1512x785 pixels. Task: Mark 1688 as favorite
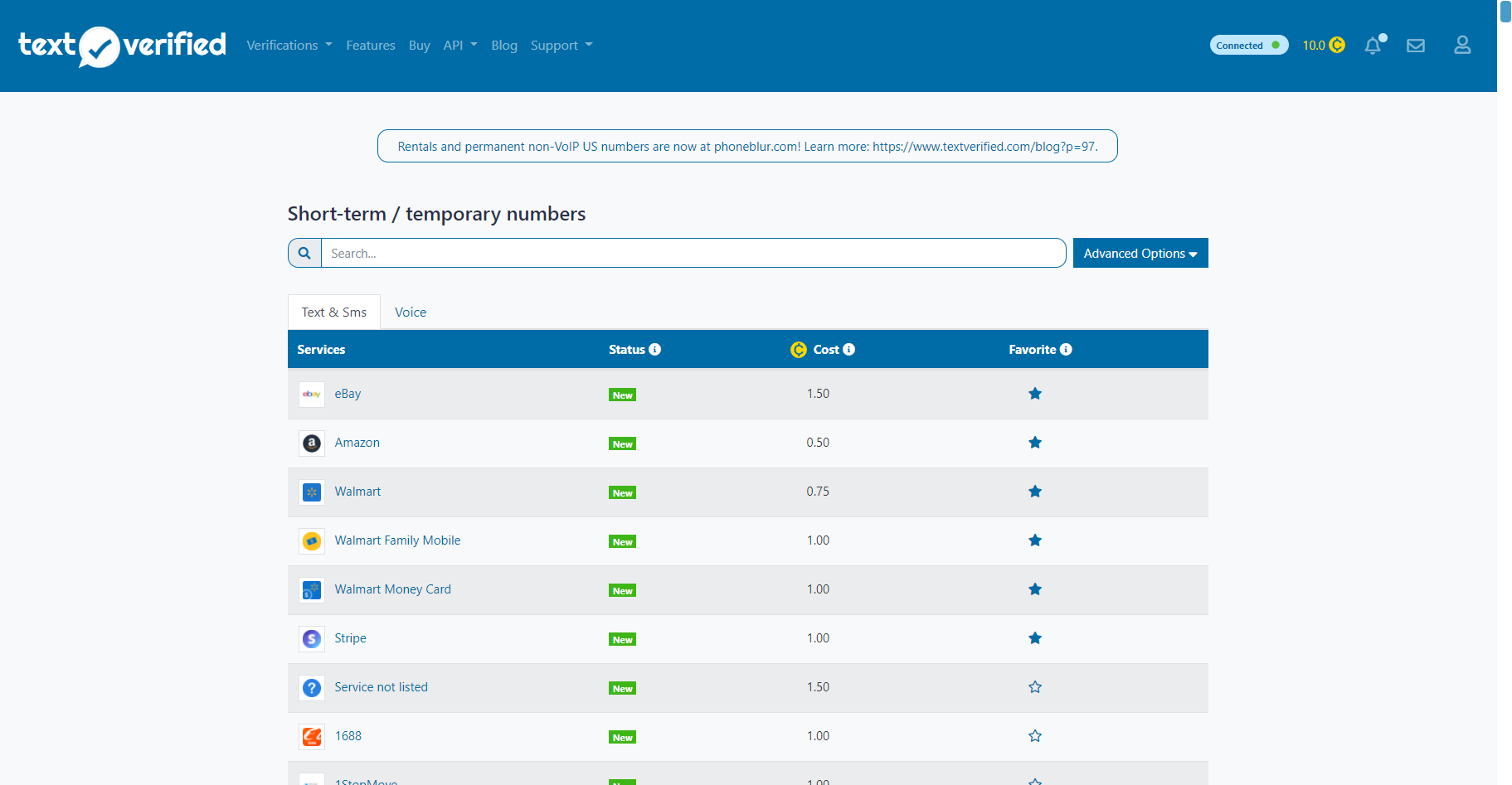[x=1035, y=736]
